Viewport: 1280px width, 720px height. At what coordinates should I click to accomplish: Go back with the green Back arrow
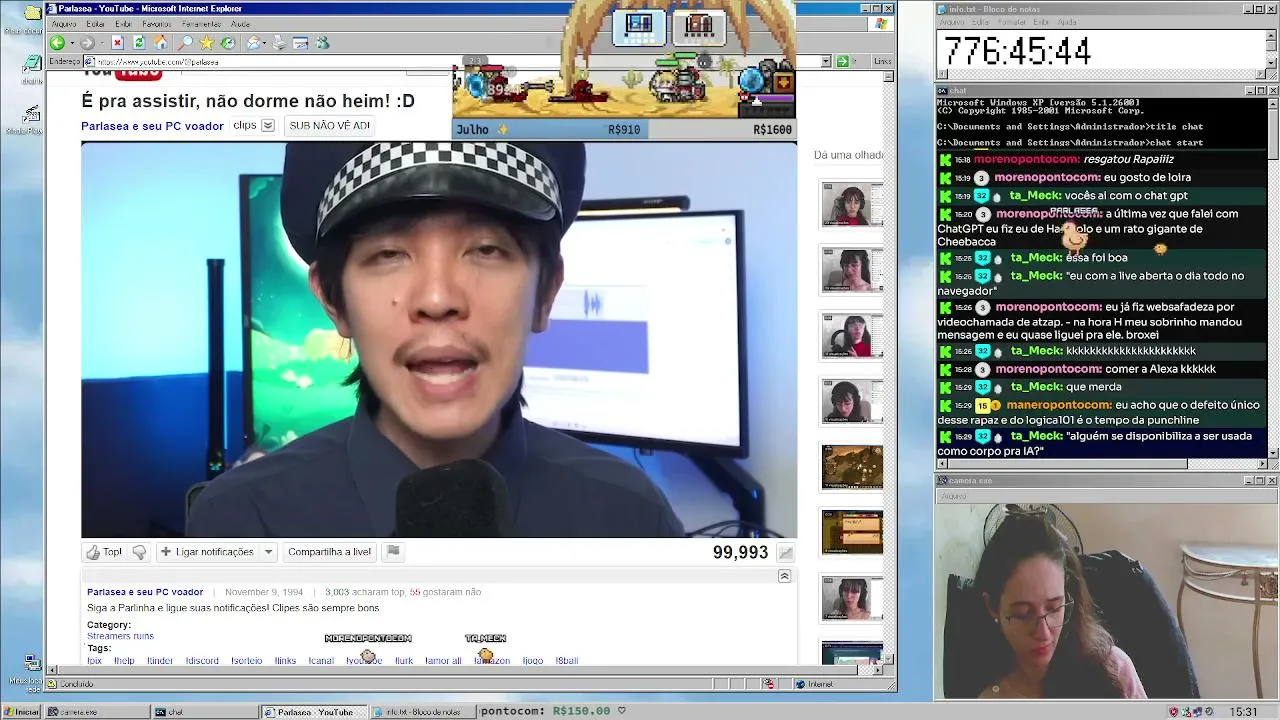coord(57,43)
